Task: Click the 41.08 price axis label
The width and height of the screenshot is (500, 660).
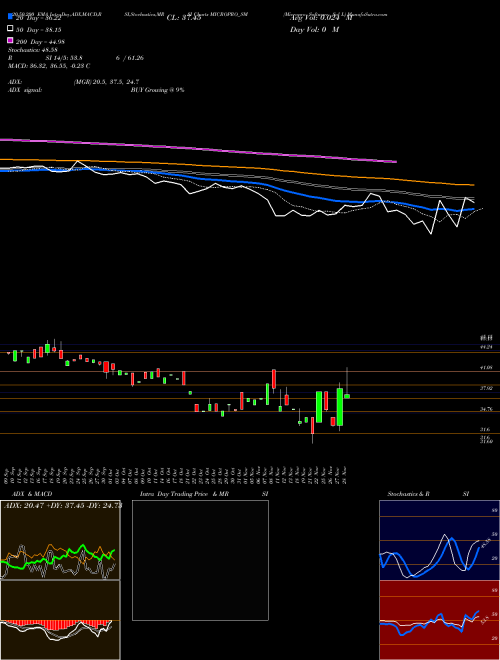Action: pyautogui.click(x=486, y=367)
